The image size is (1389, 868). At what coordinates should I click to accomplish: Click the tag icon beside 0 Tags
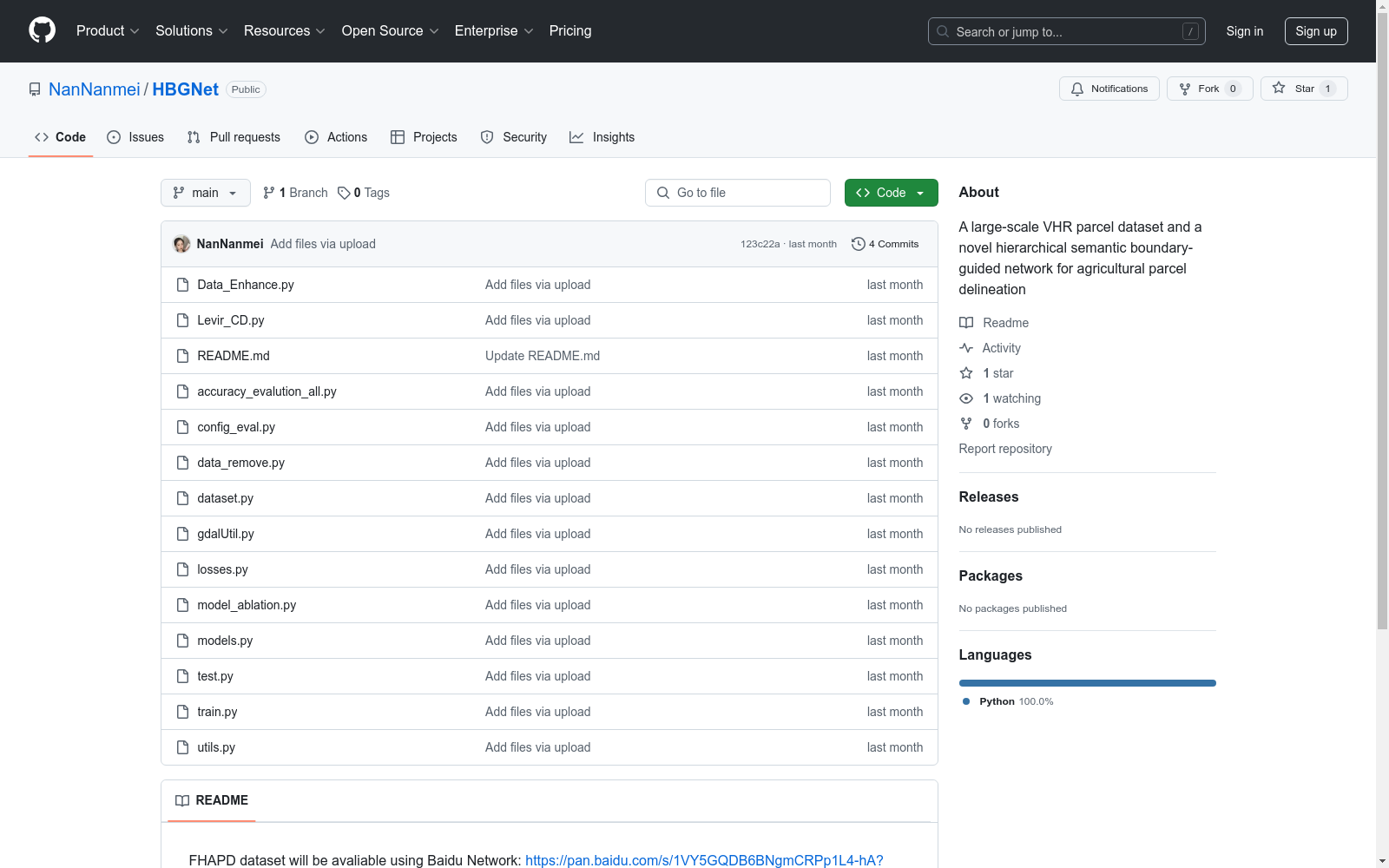click(344, 193)
